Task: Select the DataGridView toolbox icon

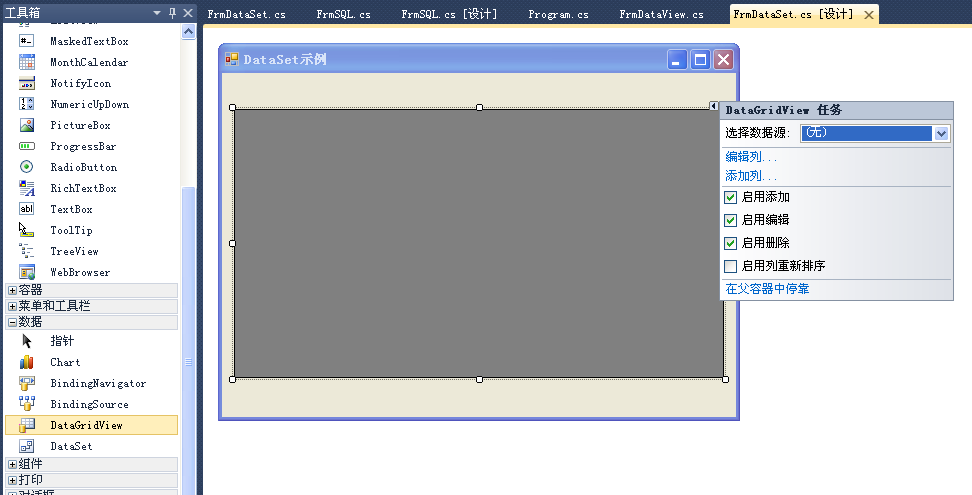Action: click(x=27, y=425)
